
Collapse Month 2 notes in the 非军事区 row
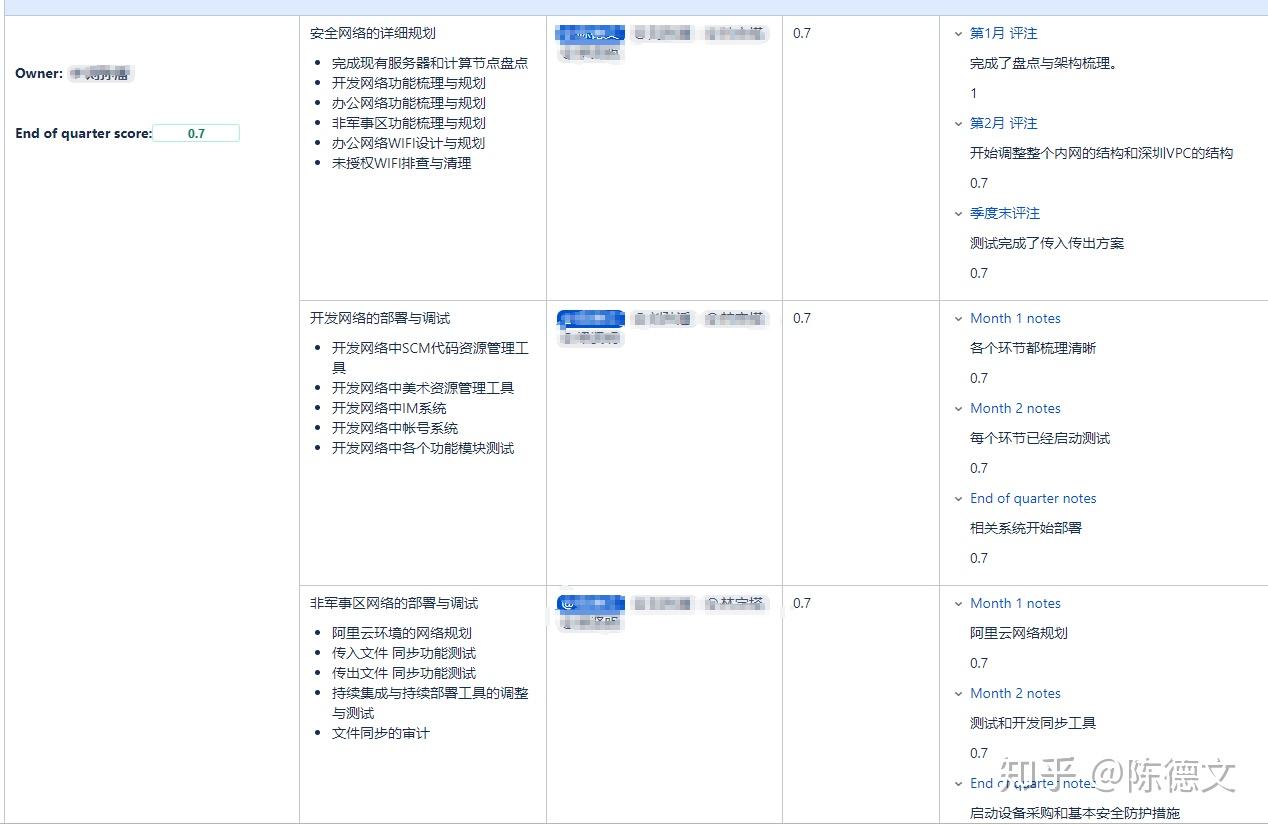point(959,693)
